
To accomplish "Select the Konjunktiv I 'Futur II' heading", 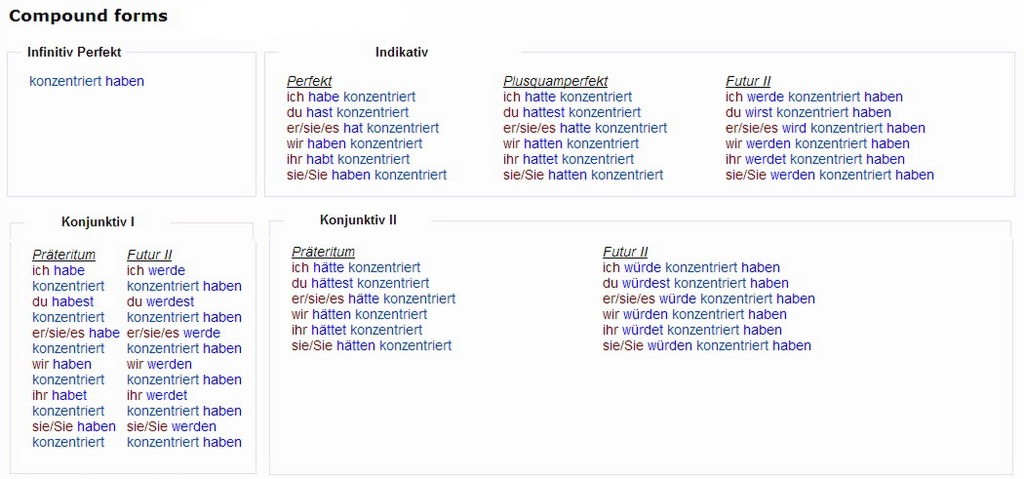I will (x=149, y=255).
